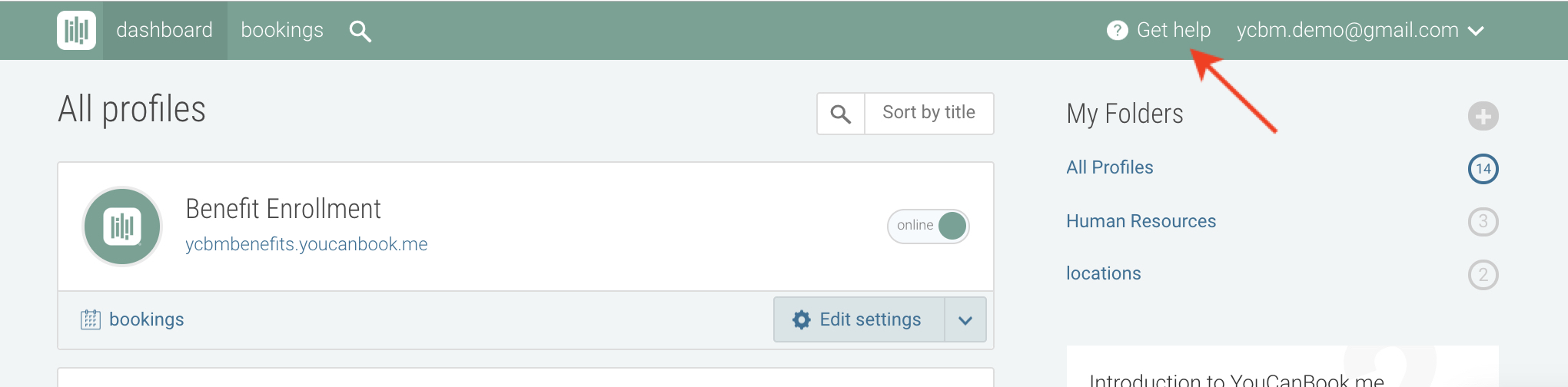The height and width of the screenshot is (387, 1568).
Task: Toggle Benefit Enrollment online switch
Action: point(929,226)
